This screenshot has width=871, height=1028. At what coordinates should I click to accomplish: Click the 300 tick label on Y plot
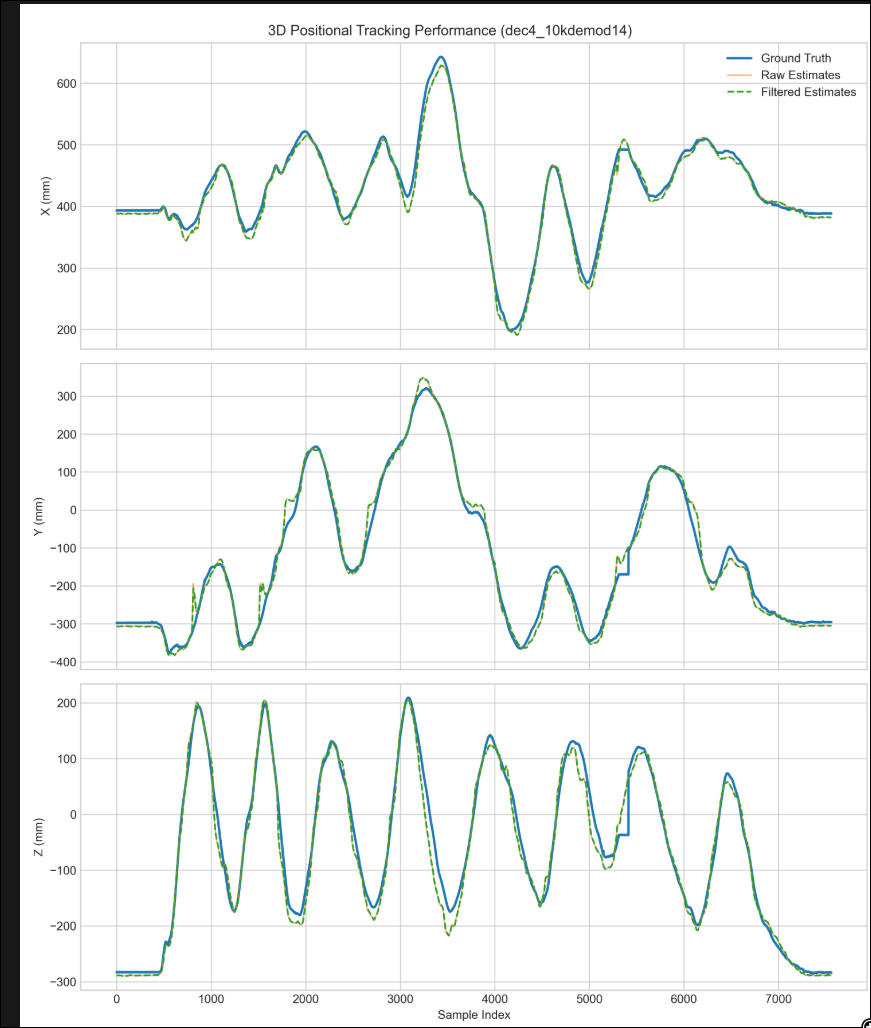coord(68,396)
